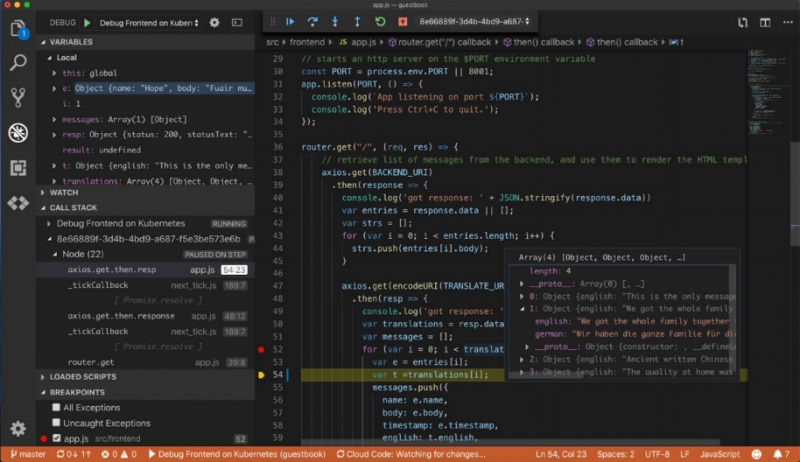Step out in debug toolbar

[x=357, y=21]
